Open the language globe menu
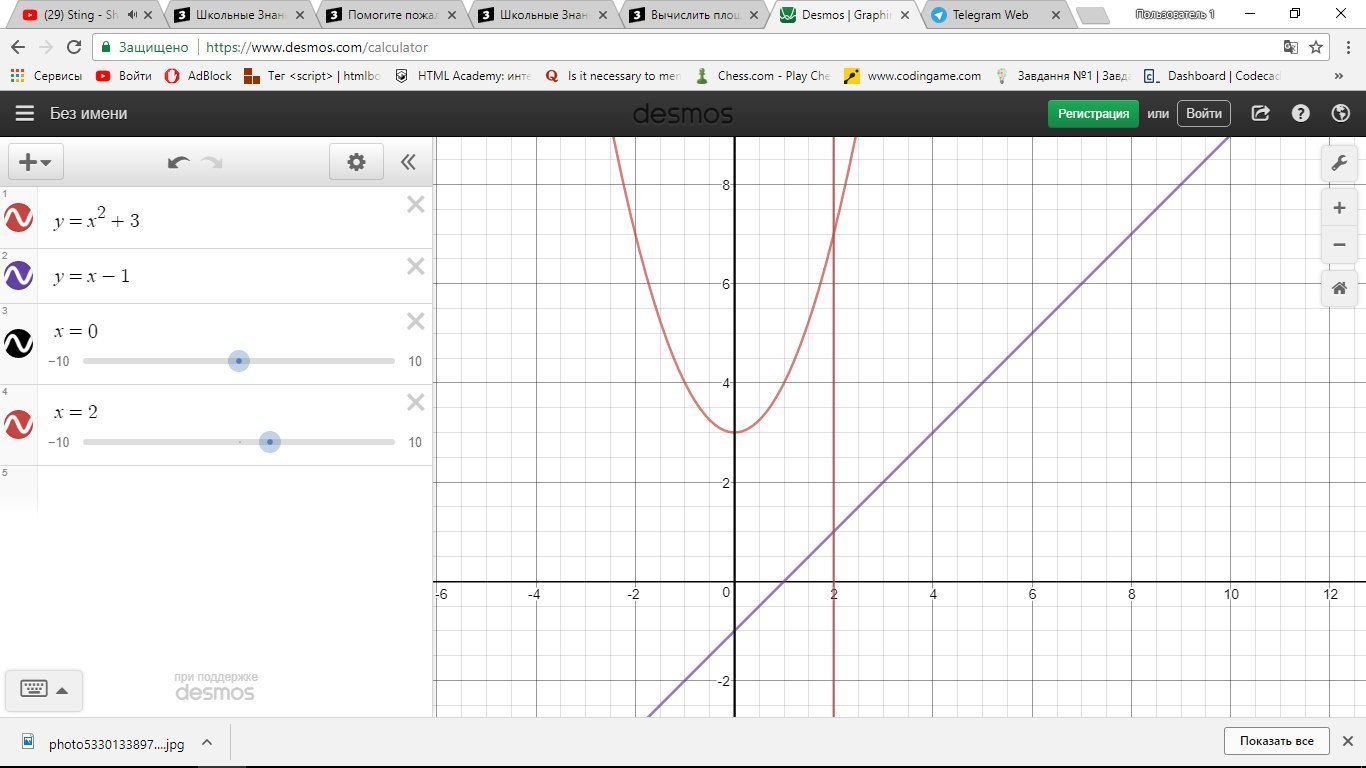Screen dimensions: 1366x768 click(1341, 114)
